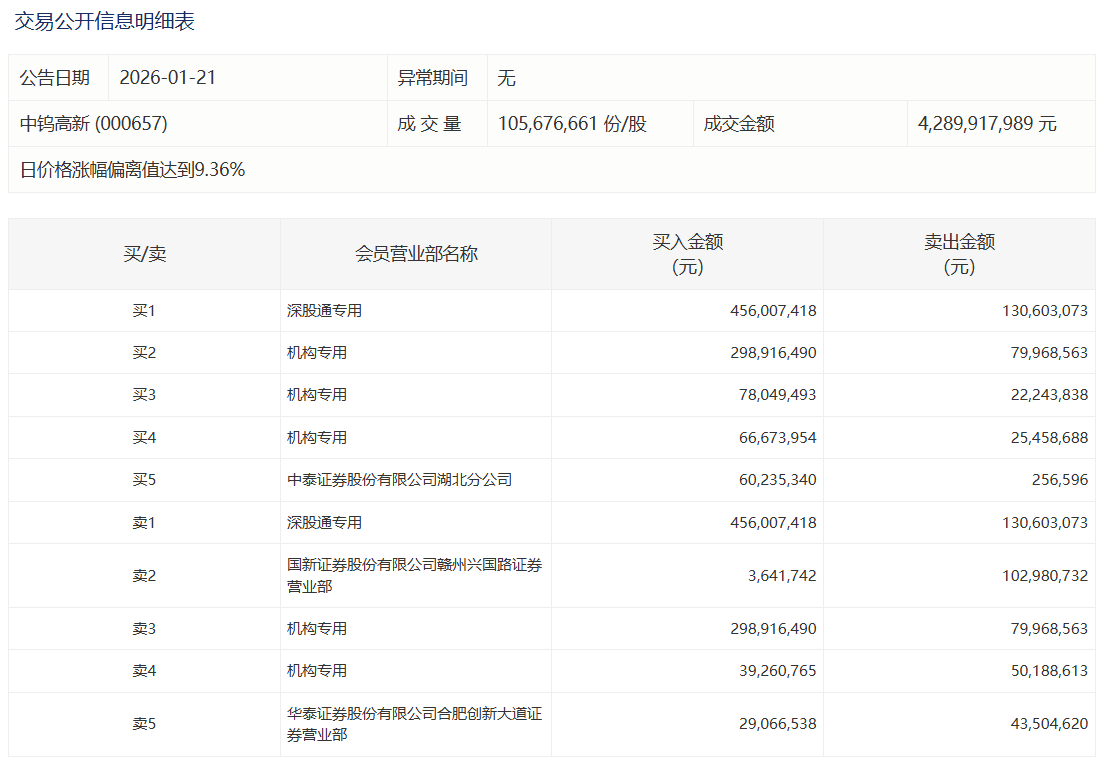Click the 卖出金额(元) column header

[959, 254]
